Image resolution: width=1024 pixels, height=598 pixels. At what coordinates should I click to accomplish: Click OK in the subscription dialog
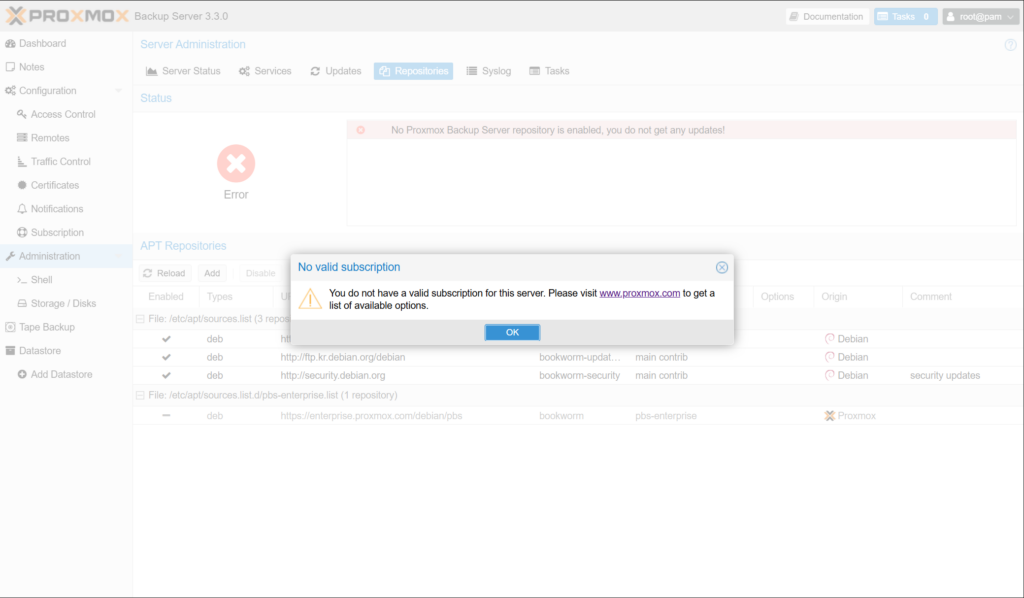point(512,332)
